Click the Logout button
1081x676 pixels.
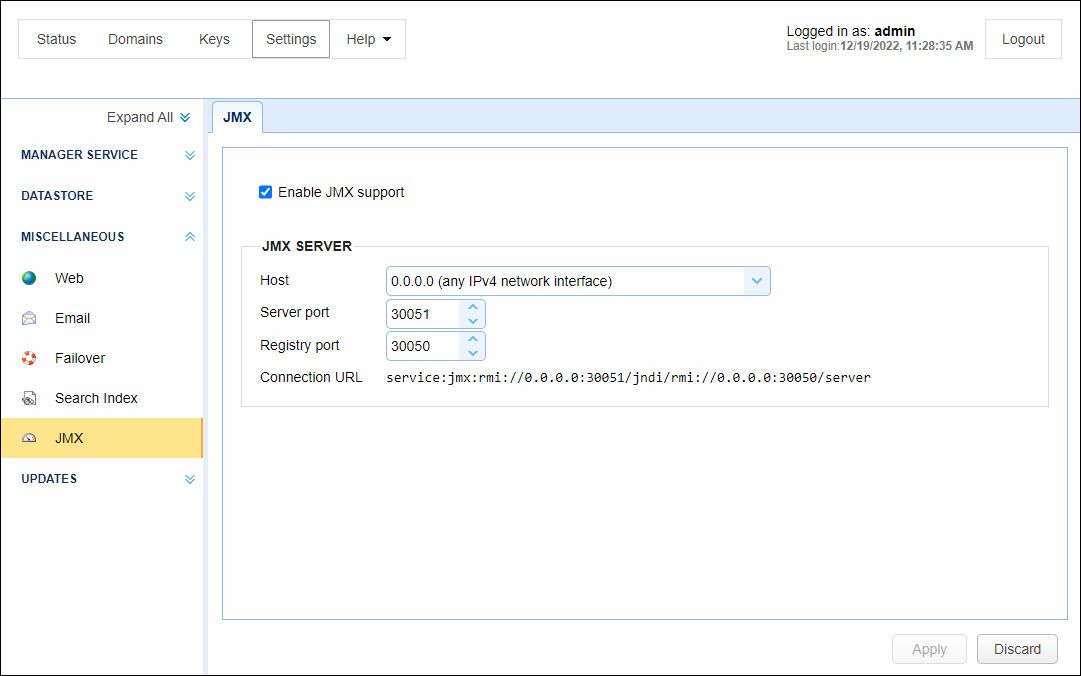click(x=1023, y=39)
